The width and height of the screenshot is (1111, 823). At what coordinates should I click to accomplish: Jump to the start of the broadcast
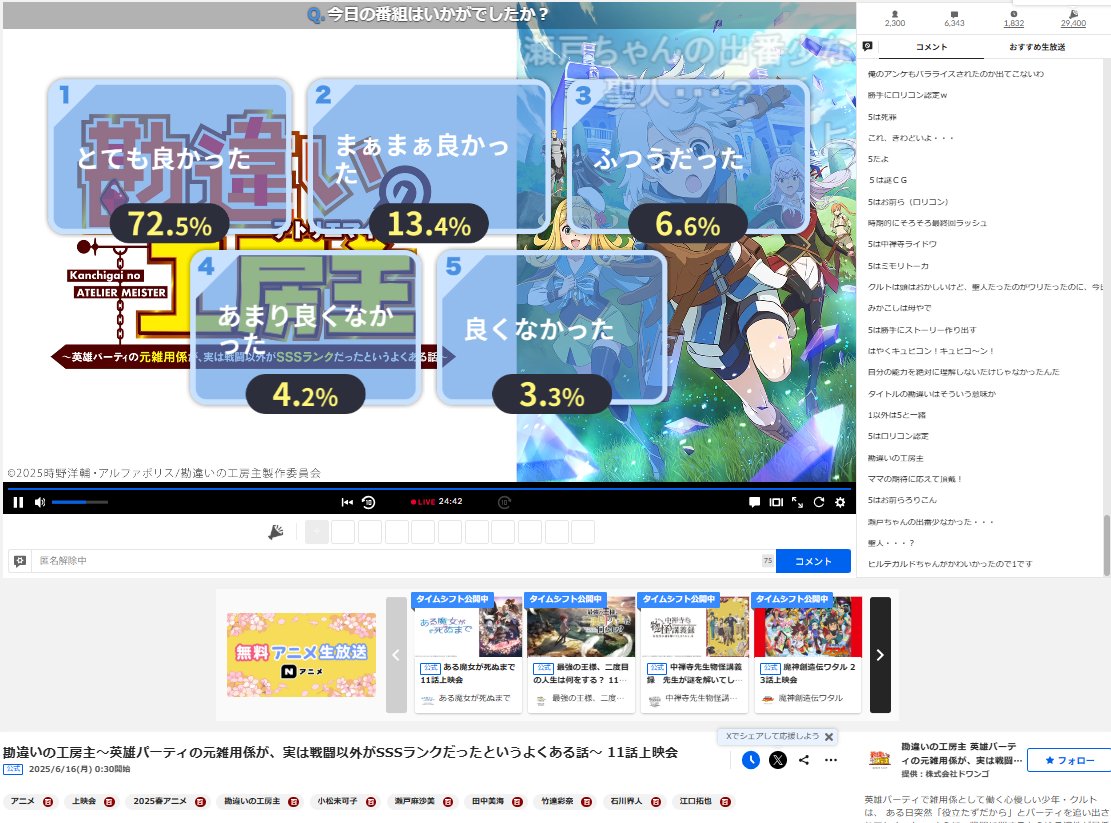[x=346, y=502]
